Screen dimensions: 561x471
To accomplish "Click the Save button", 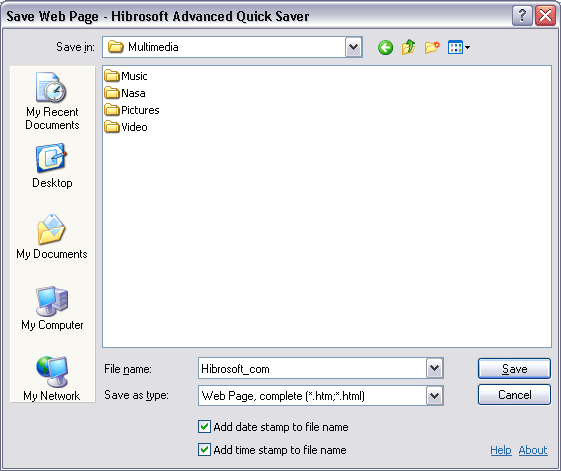I will coord(514,368).
